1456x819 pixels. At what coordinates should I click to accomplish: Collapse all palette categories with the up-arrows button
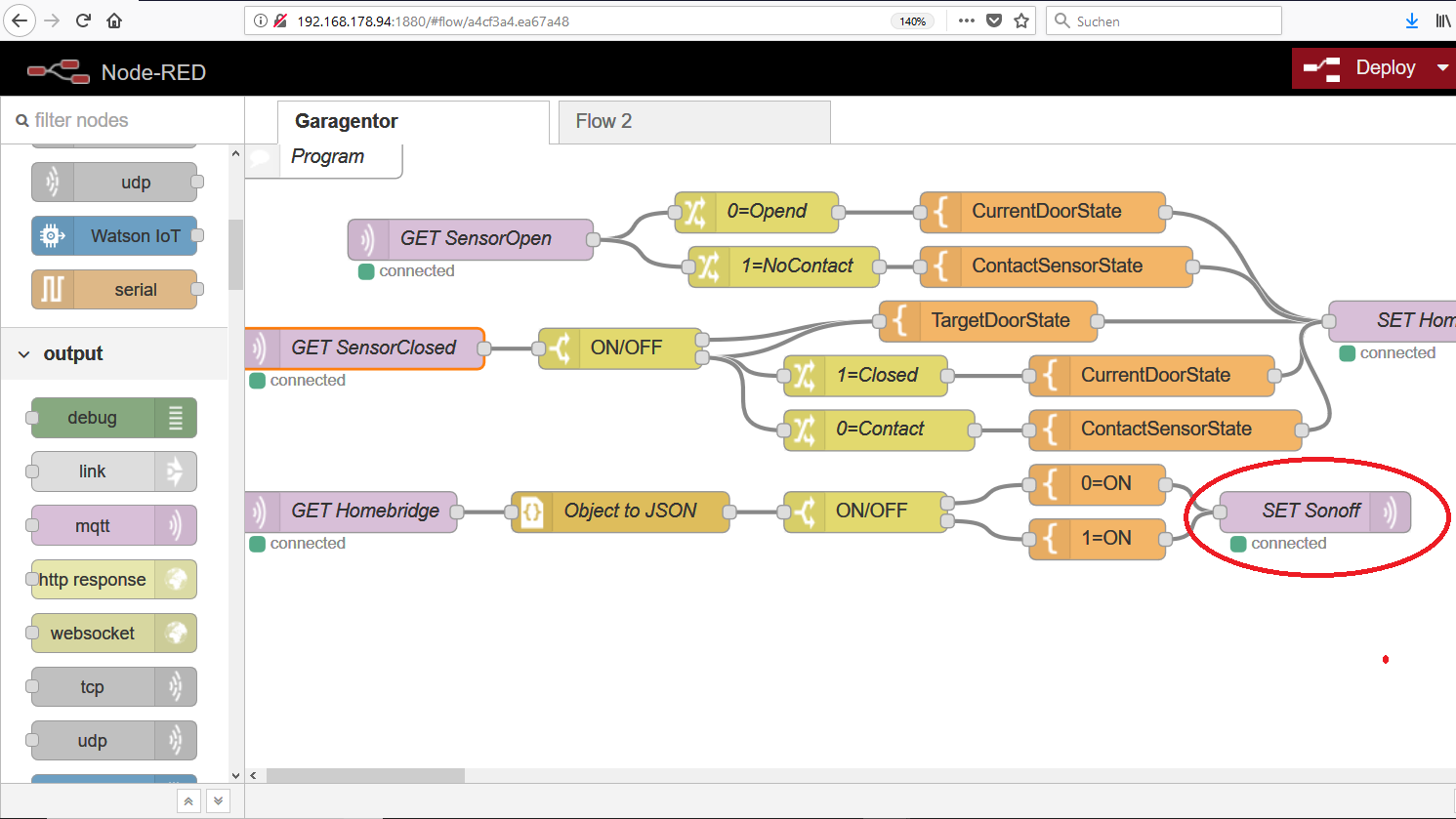(188, 801)
